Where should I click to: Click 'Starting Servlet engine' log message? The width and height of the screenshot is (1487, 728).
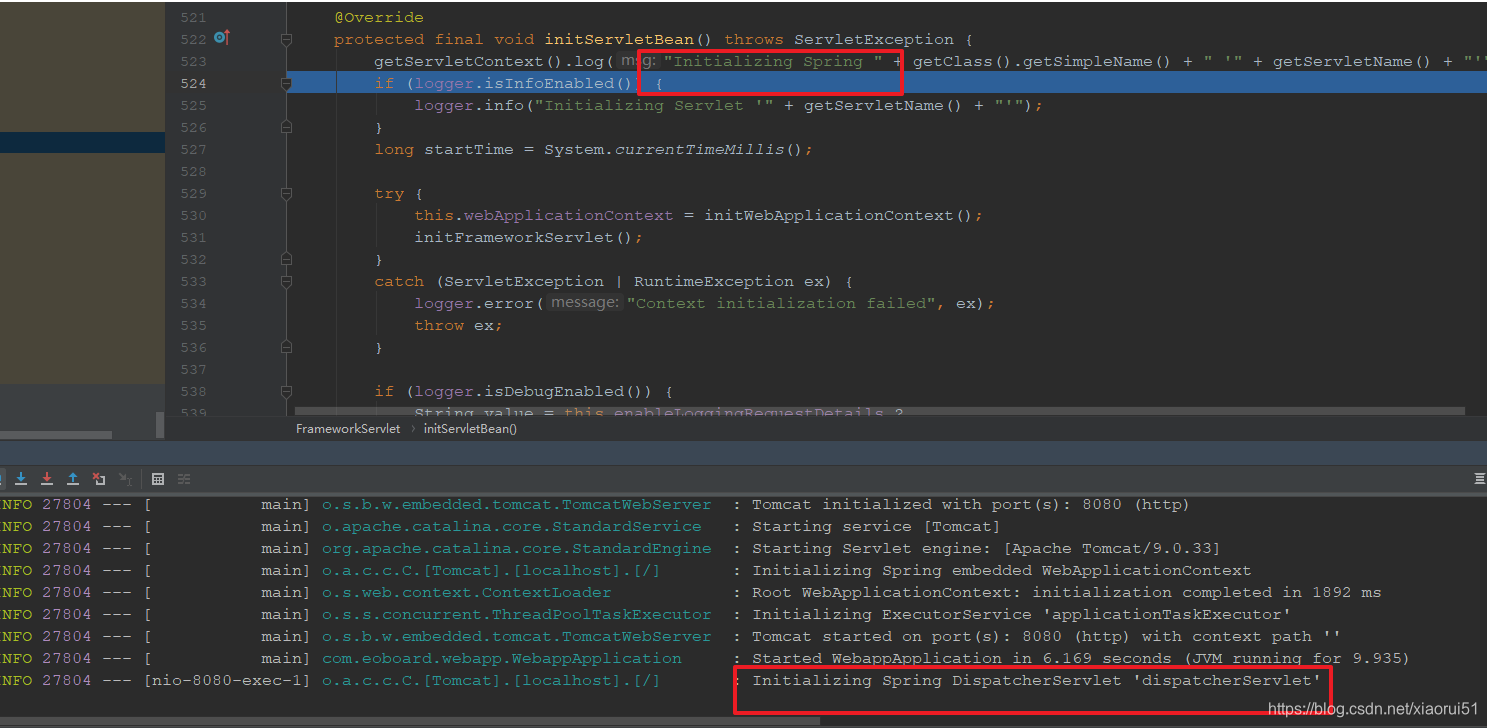click(x=986, y=548)
